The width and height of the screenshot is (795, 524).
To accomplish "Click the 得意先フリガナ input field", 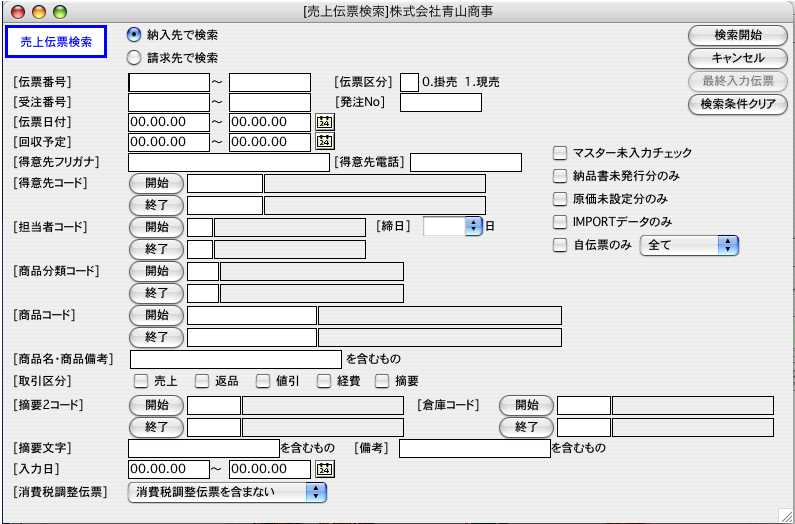I will 229,162.
